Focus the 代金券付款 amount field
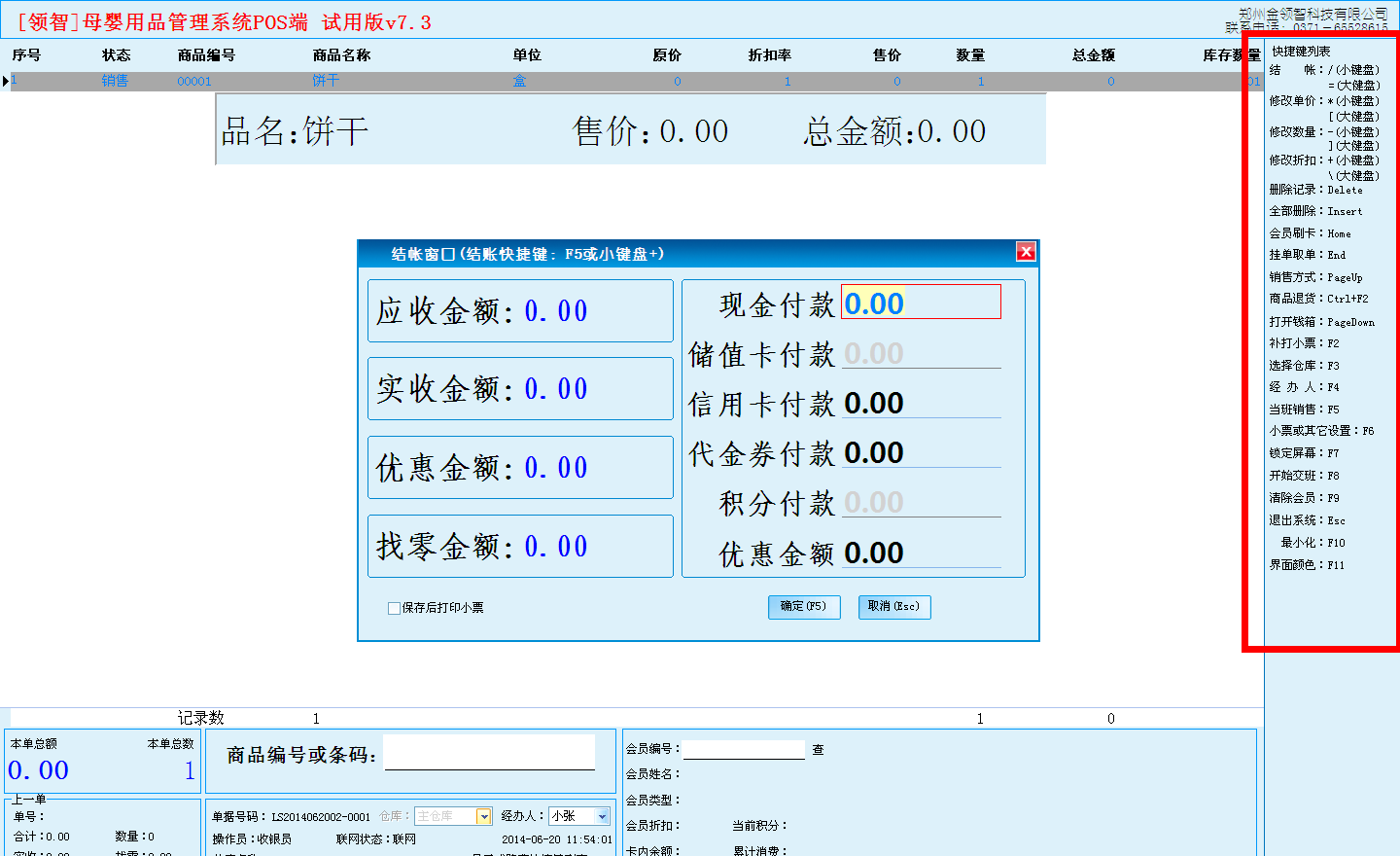 click(x=920, y=452)
